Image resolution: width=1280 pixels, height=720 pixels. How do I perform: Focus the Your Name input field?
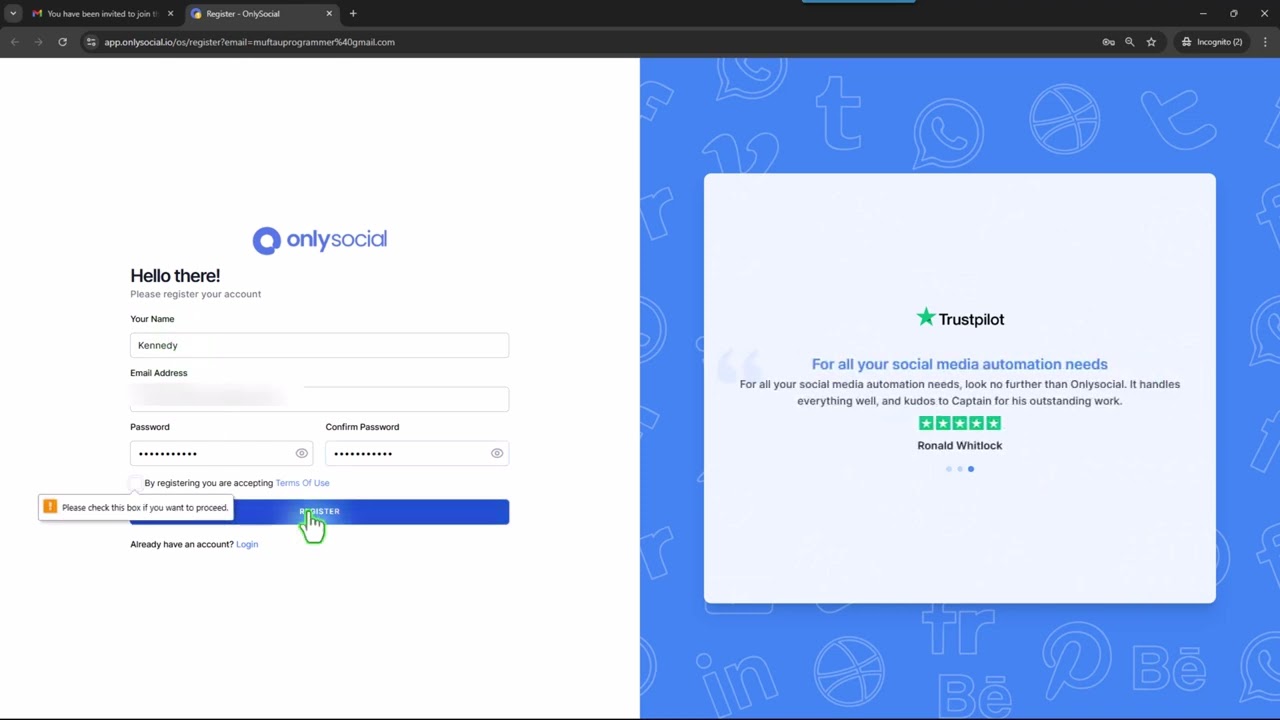[x=319, y=345]
